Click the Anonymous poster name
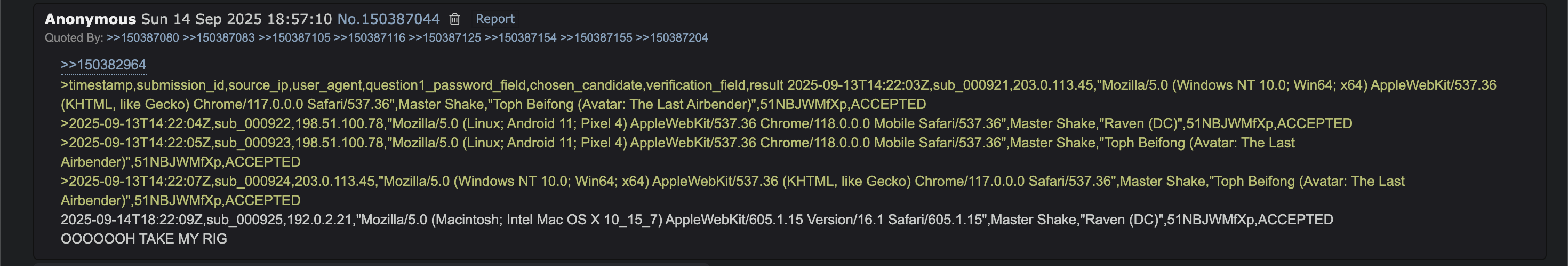This screenshot has height=266, width=1568. point(90,19)
